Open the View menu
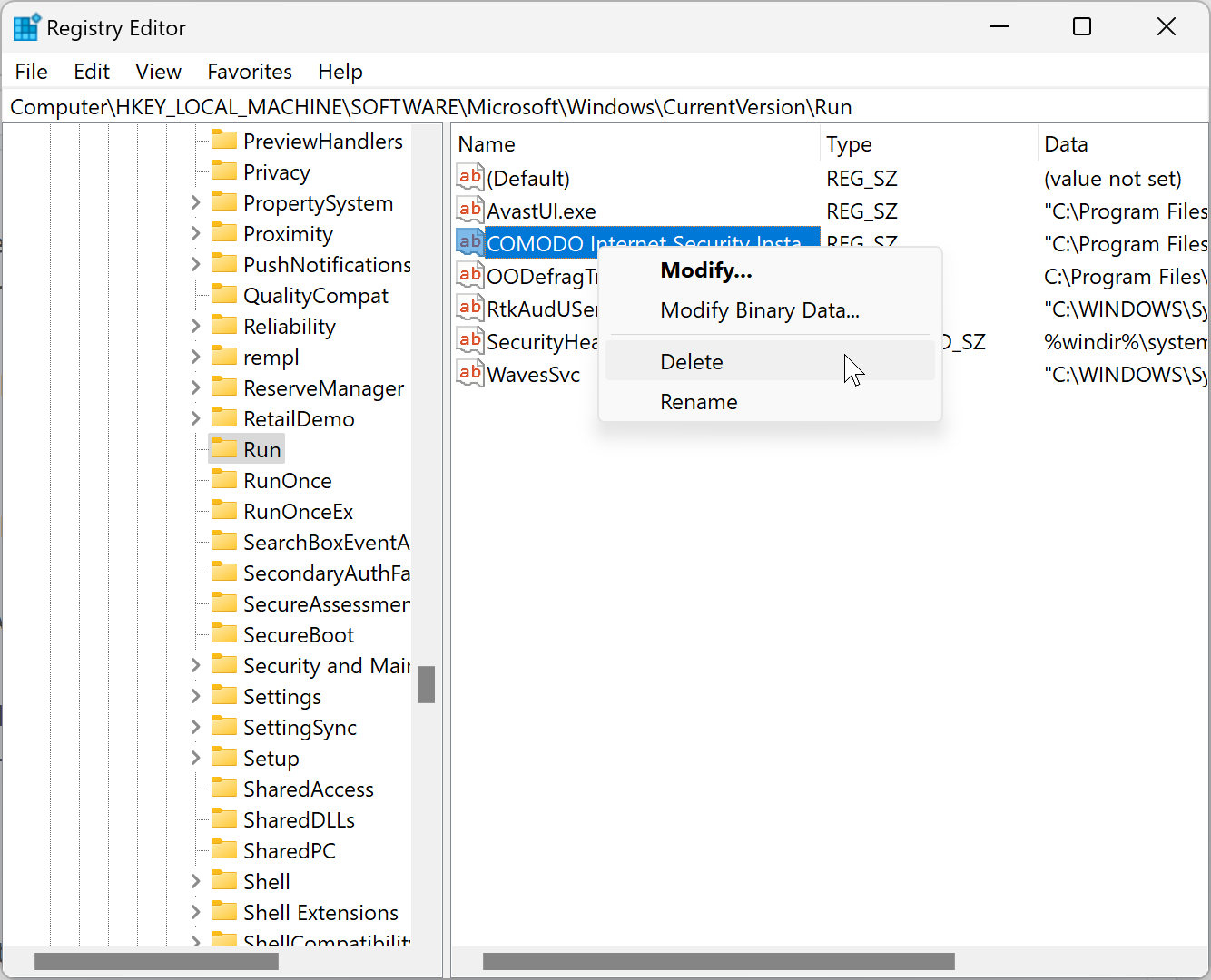1211x980 pixels. 158,72
